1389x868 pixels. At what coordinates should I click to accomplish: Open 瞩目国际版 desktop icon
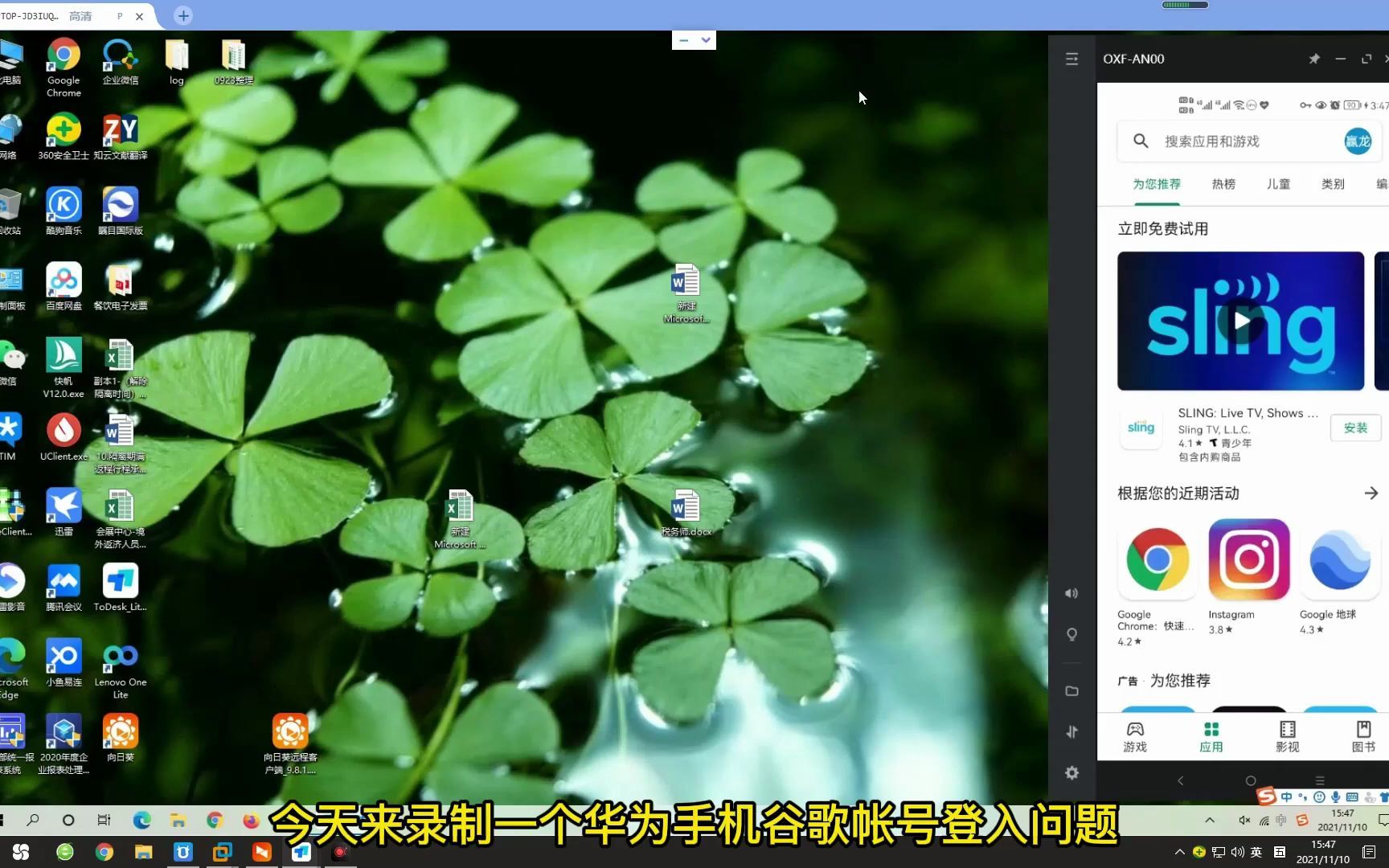(121, 211)
